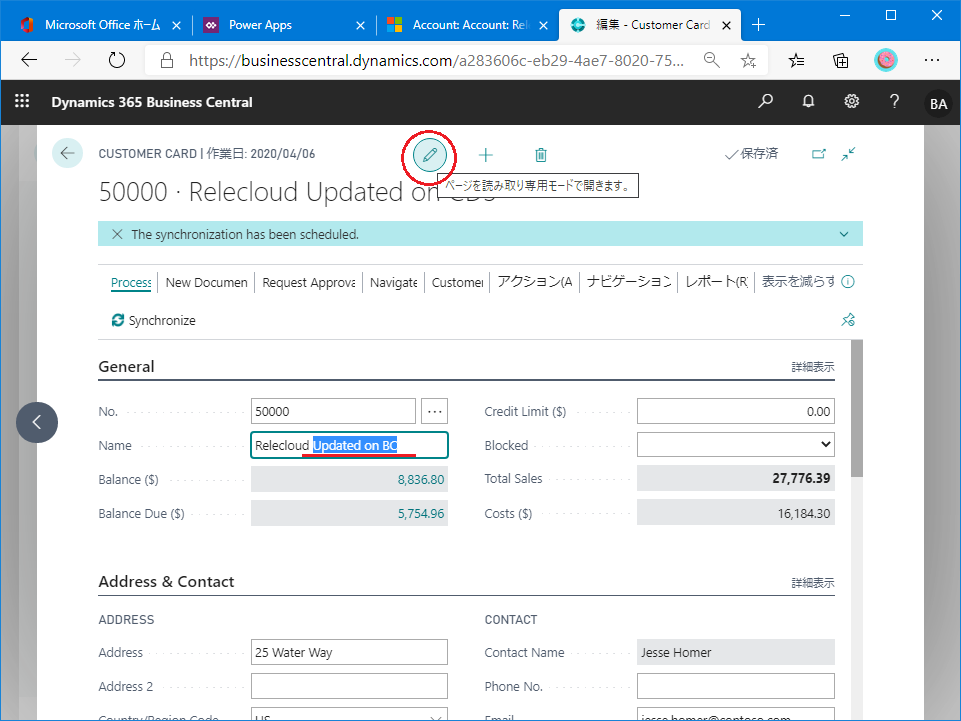Image resolution: width=961 pixels, height=721 pixels.
Task: Click the browser back arrow
Action: (x=29, y=60)
